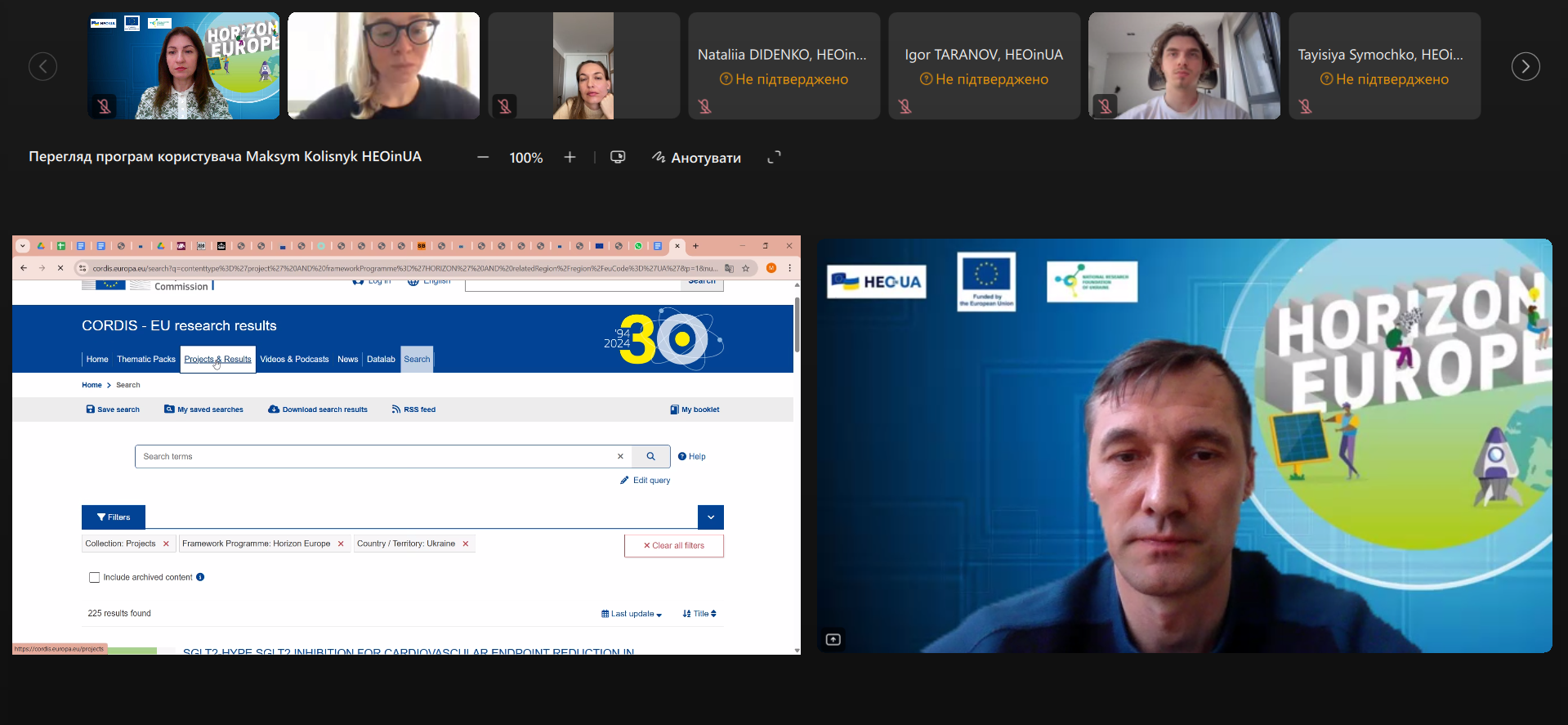1568x725 pixels.
Task: Expand shared content to full screen
Action: coord(774,157)
